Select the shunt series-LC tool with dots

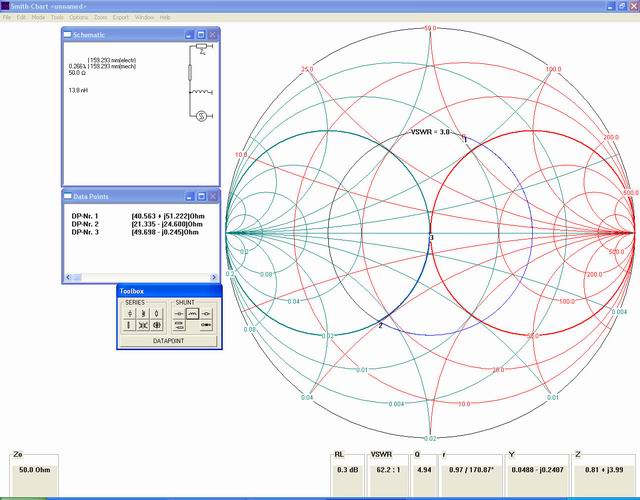(206, 325)
